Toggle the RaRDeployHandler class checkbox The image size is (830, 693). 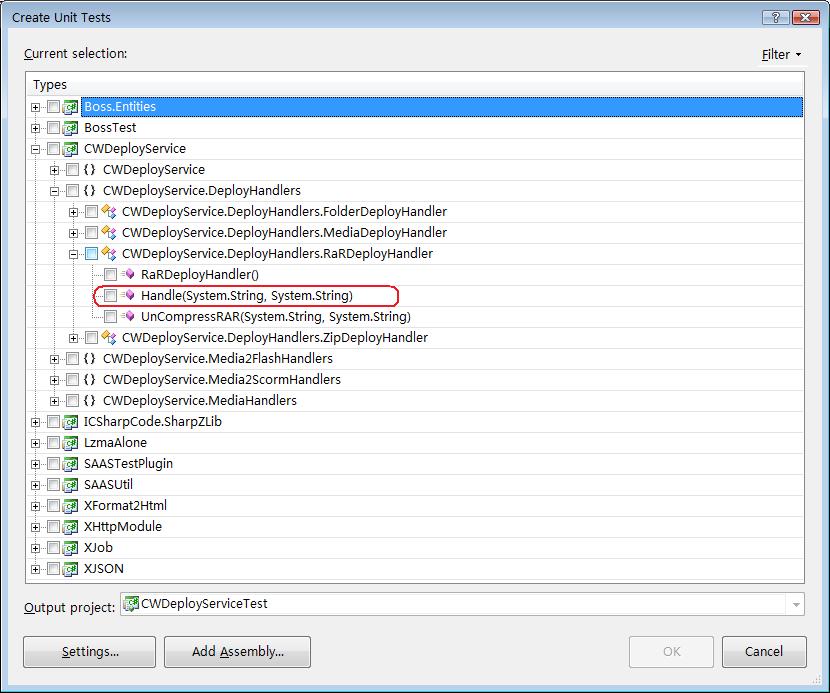pyautogui.click(x=91, y=254)
